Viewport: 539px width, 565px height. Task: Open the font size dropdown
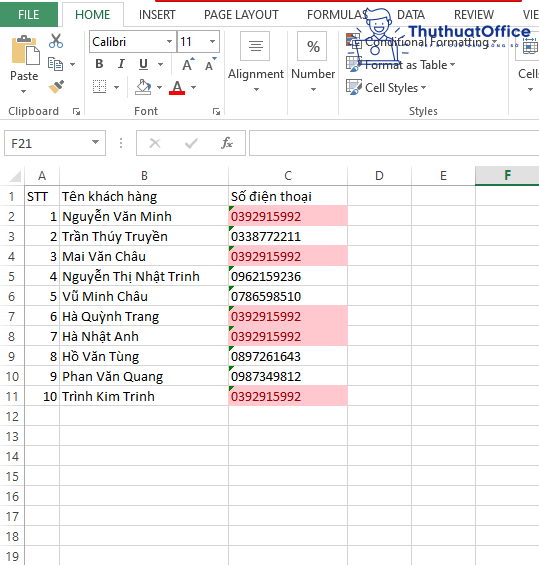pyautogui.click(x=213, y=41)
